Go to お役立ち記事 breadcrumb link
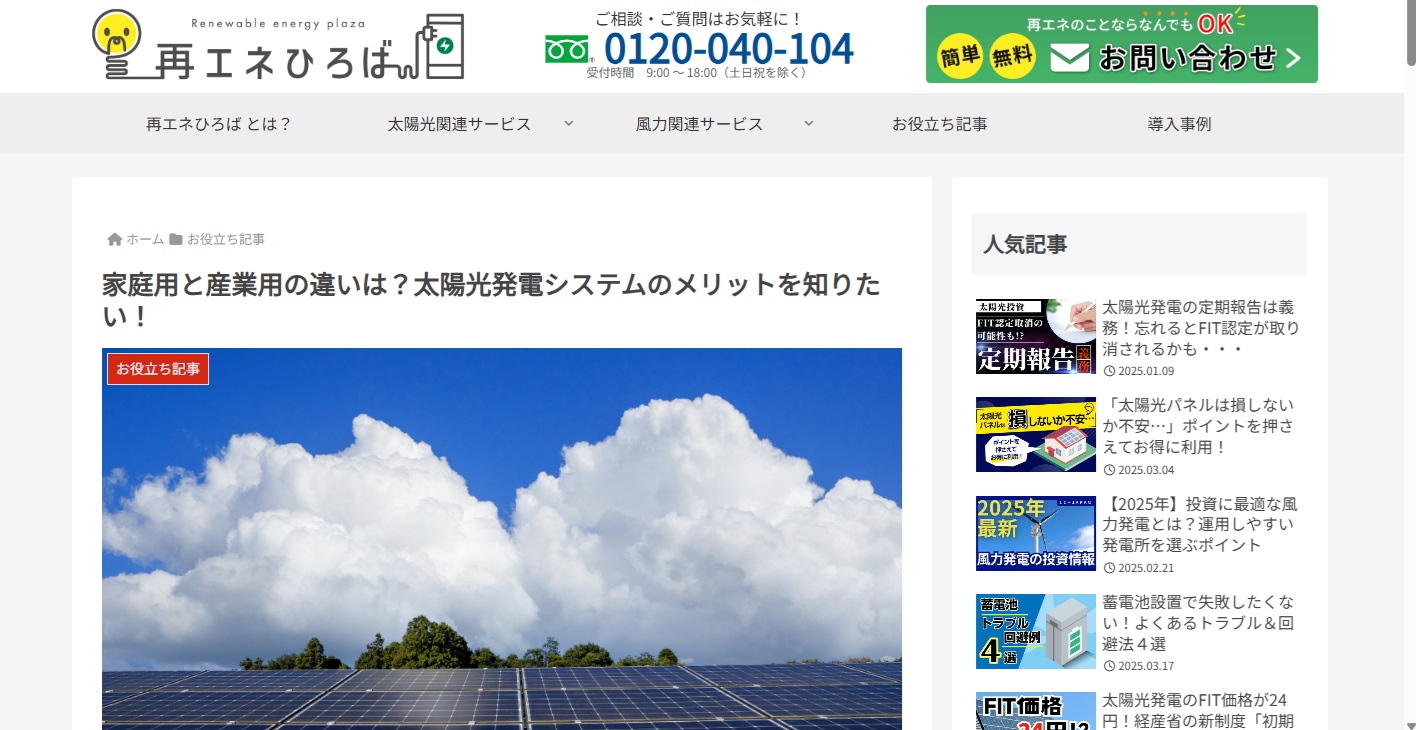 tap(226, 239)
